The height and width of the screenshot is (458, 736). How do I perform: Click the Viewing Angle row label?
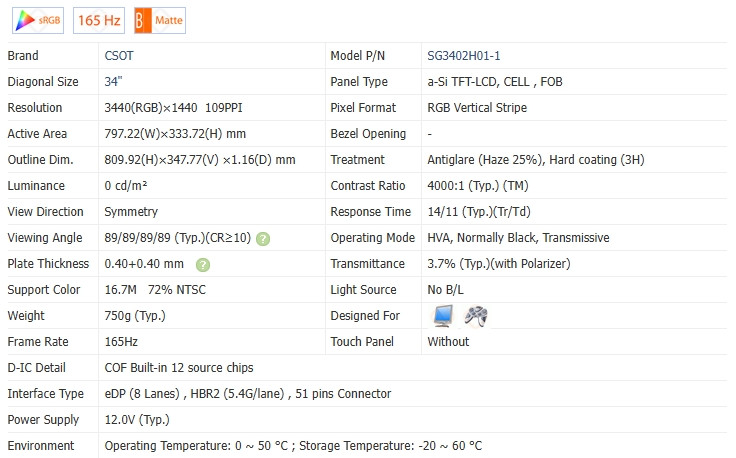click(x=45, y=238)
